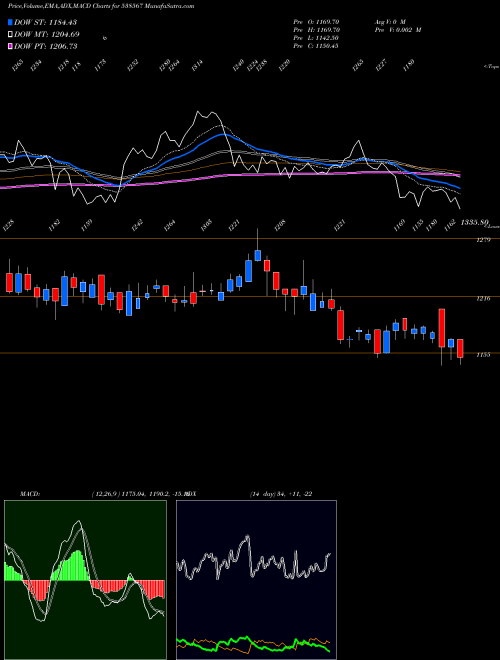The width and height of the screenshot is (500, 660).
Task: Click the large red candlestick below the 1216 line
Action: (x=340, y=325)
